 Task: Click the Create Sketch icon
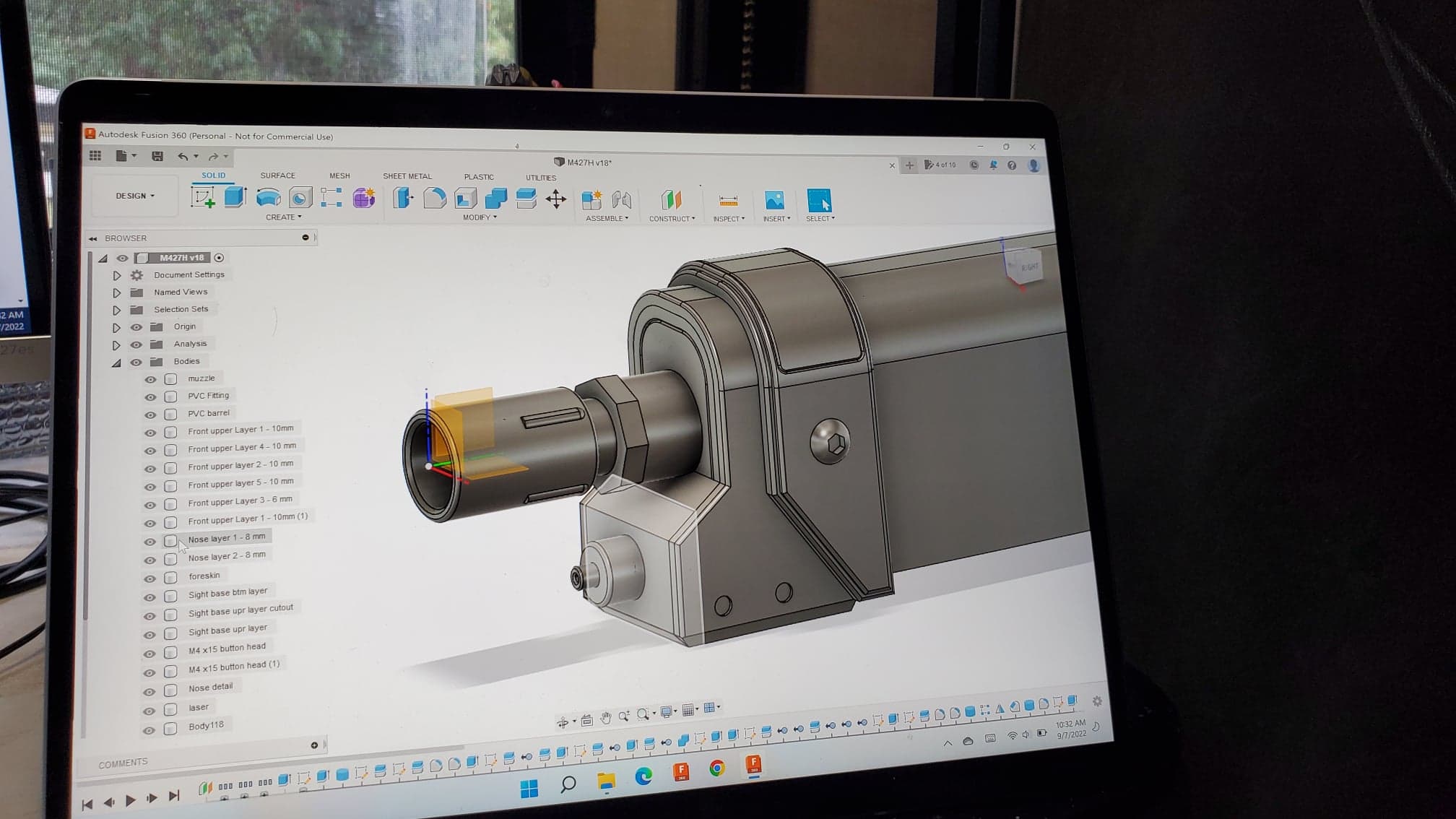[203, 197]
